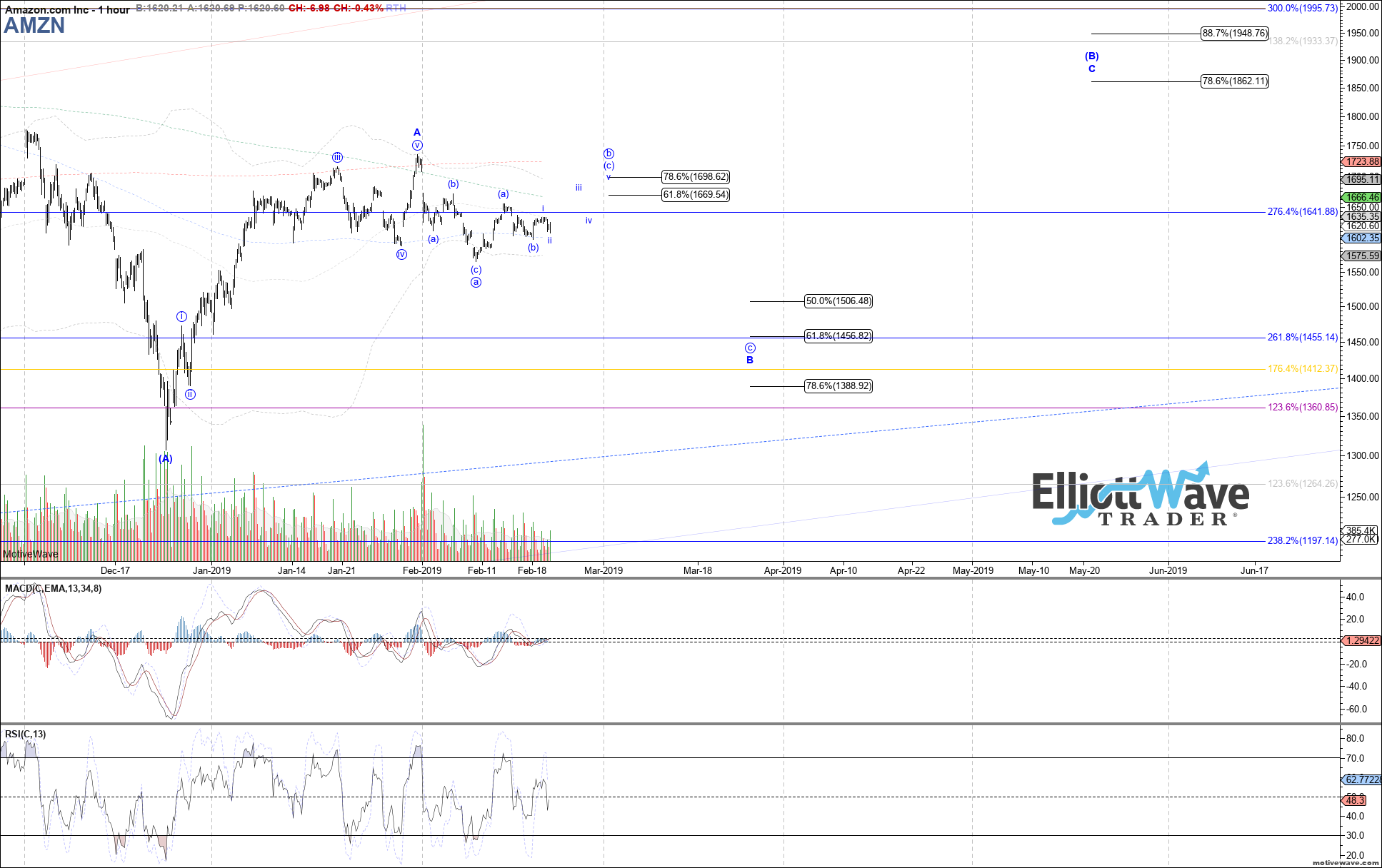Select the 1300.00 price axis label

[1363, 456]
